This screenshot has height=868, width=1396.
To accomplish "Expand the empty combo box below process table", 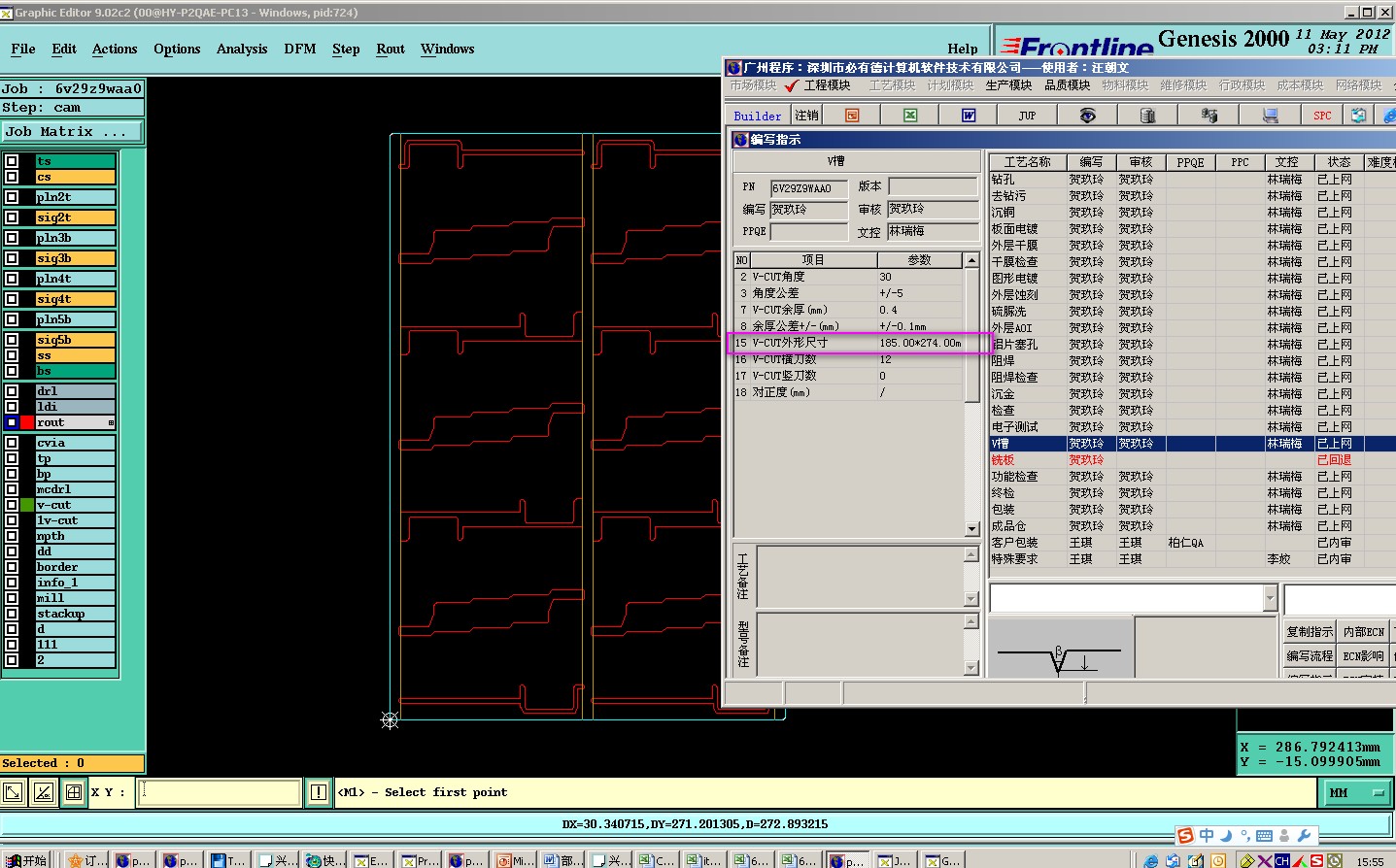I will [x=1270, y=598].
